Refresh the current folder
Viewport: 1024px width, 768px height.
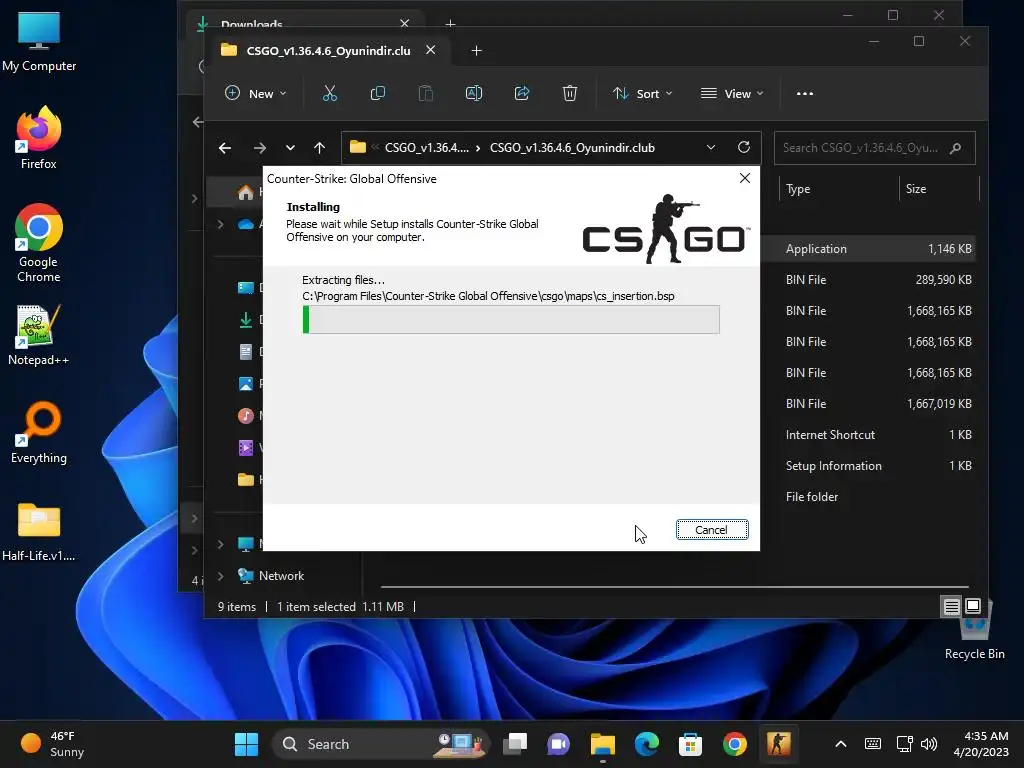(743, 148)
